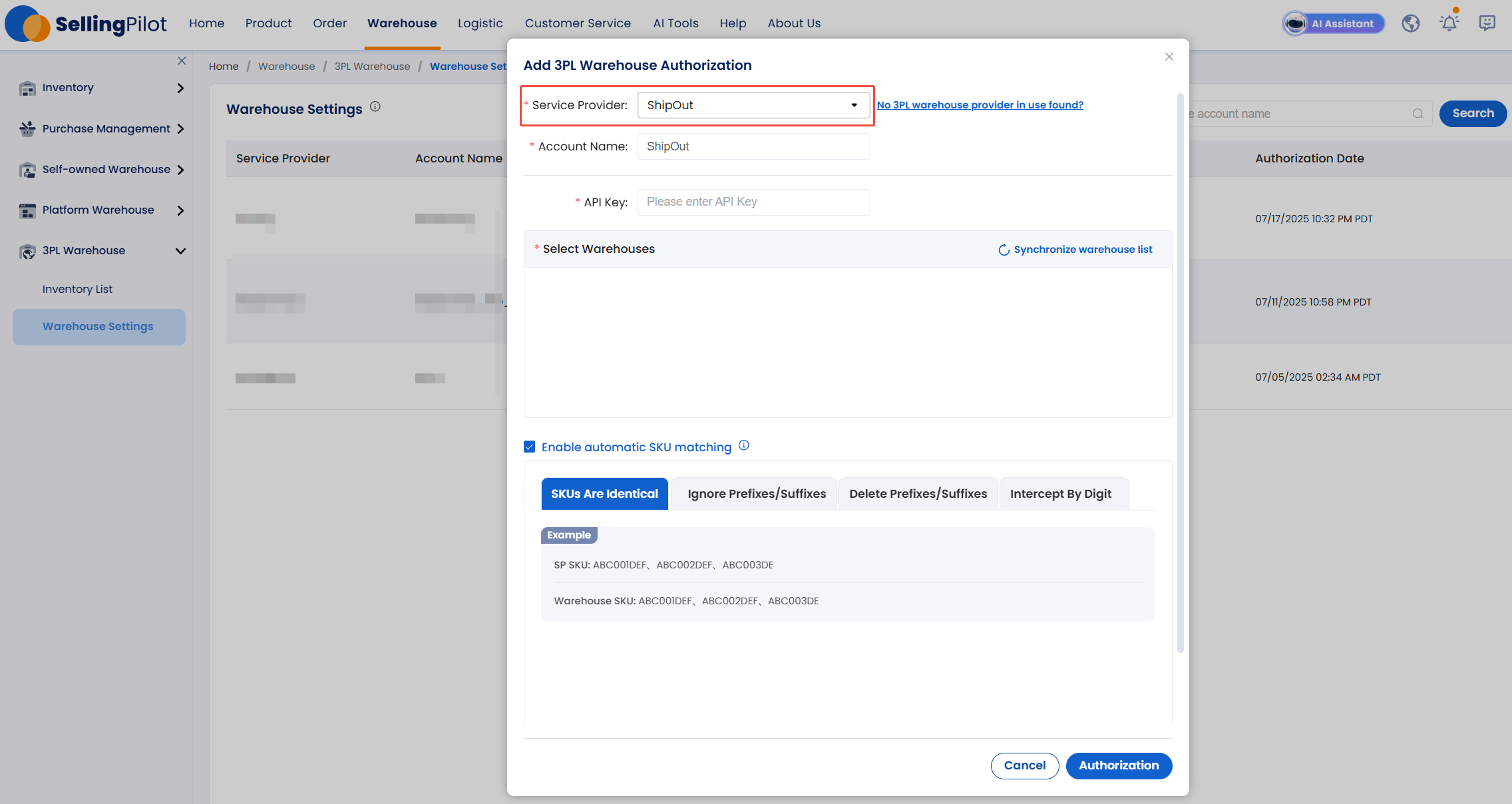The image size is (1512, 804).
Task: Click the Purchase Management sidebar icon
Action: click(x=27, y=129)
